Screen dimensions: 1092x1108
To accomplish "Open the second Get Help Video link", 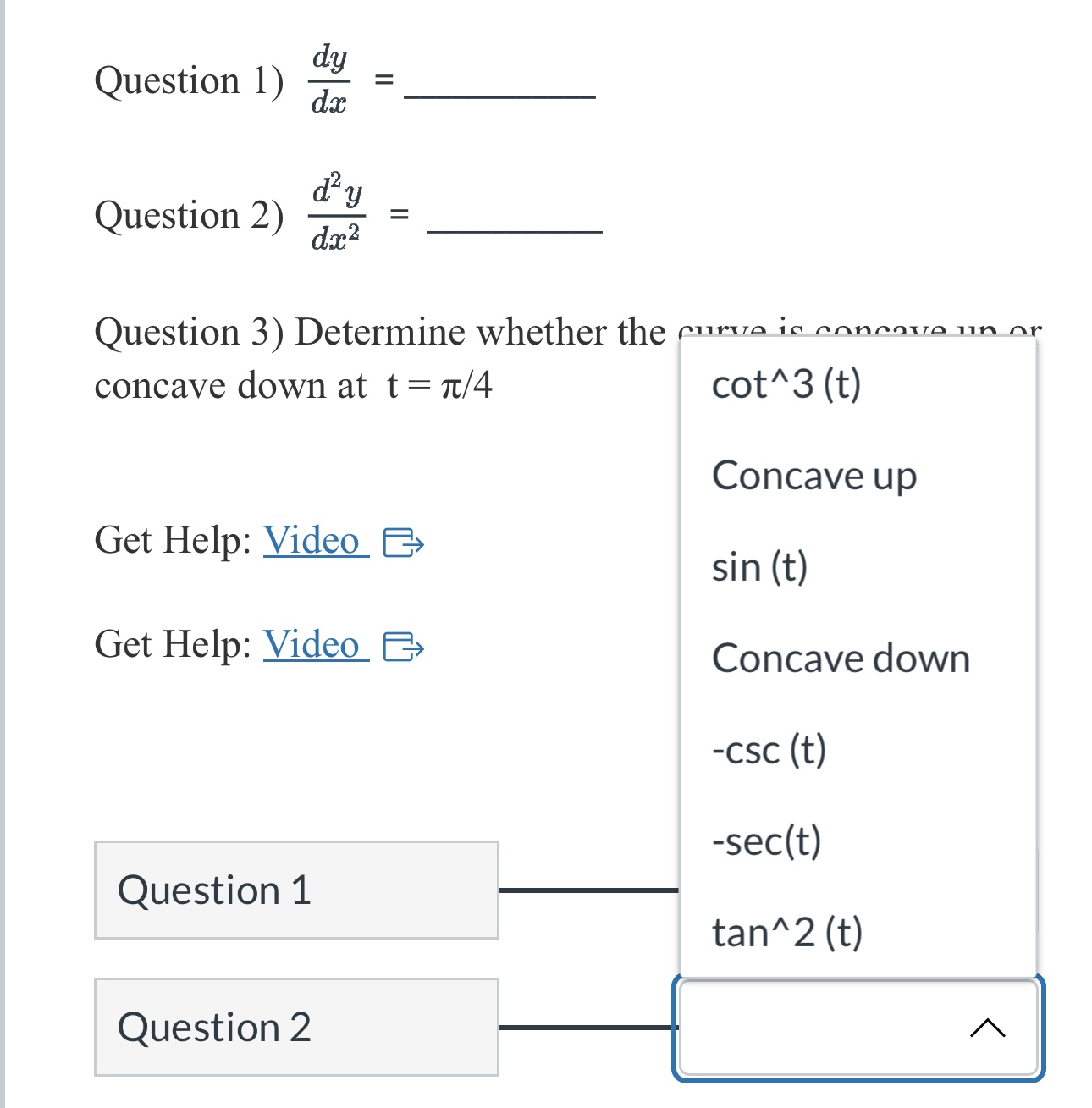I will pos(311,647).
